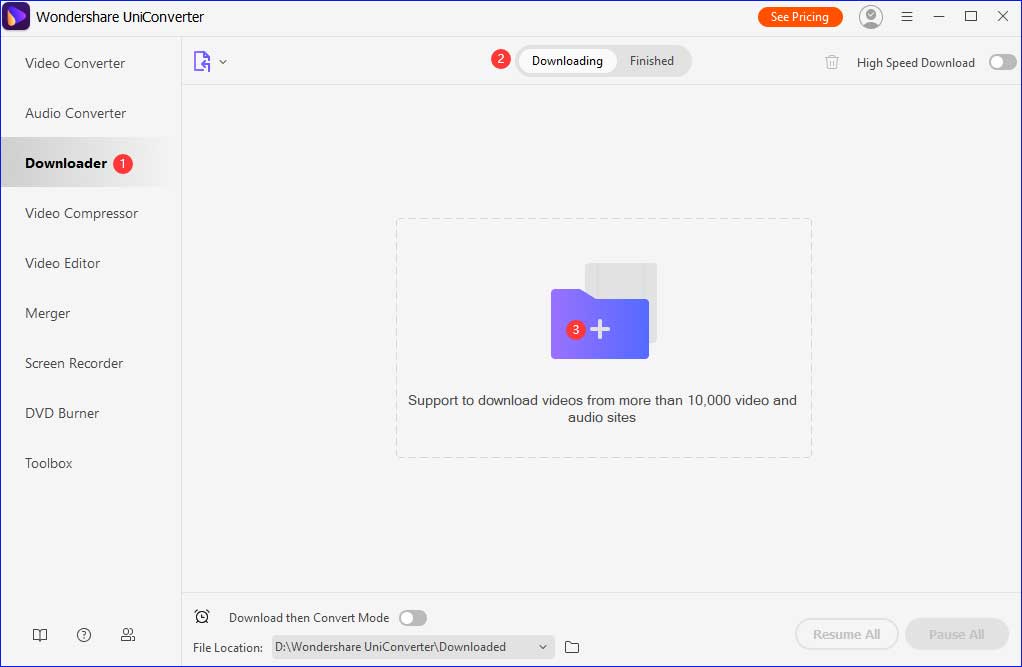Screen dimensions: 1022x667
Task: Open the hamburger menu
Action: pyautogui.click(x=906, y=16)
